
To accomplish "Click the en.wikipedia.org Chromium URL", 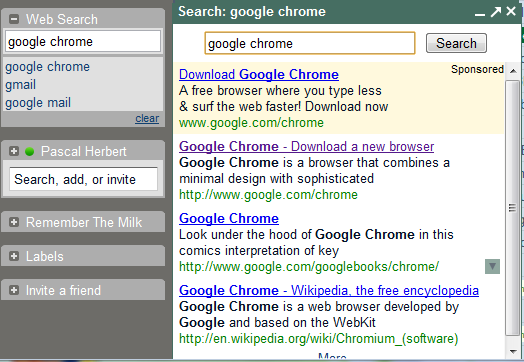I will coord(318,339).
